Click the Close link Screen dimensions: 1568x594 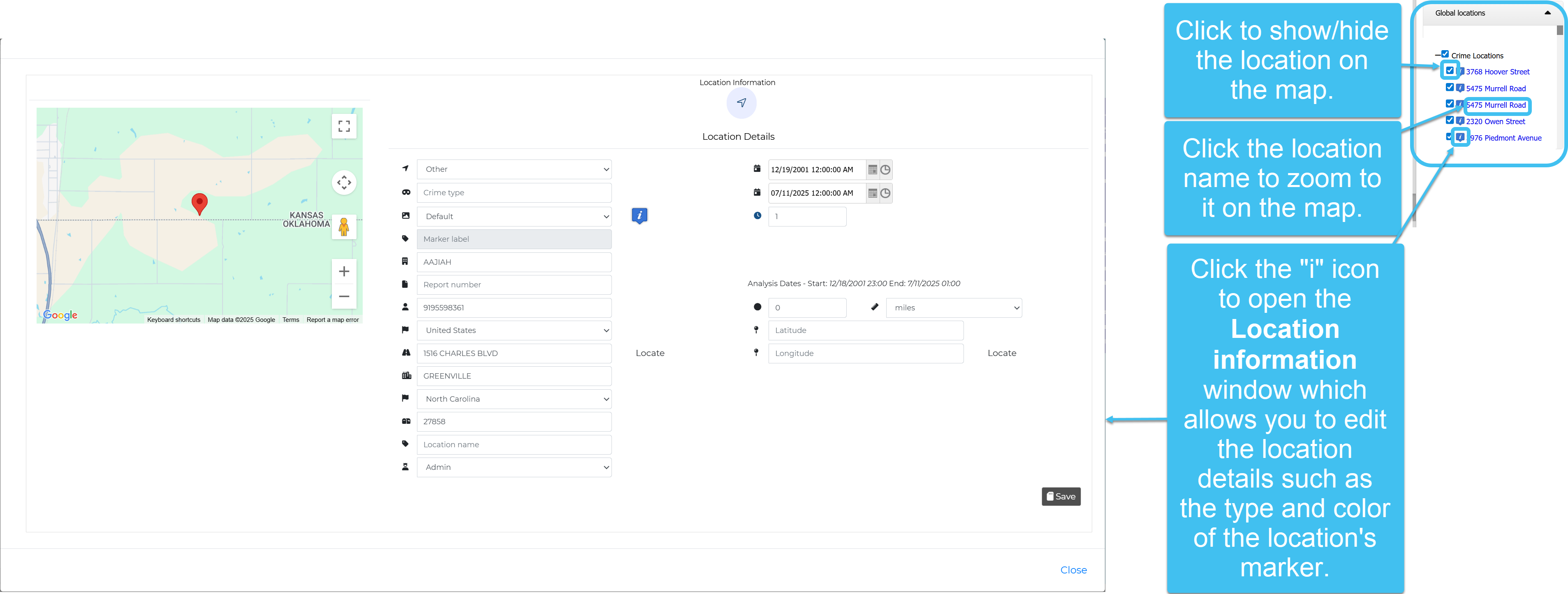[x=1073, y=570]
